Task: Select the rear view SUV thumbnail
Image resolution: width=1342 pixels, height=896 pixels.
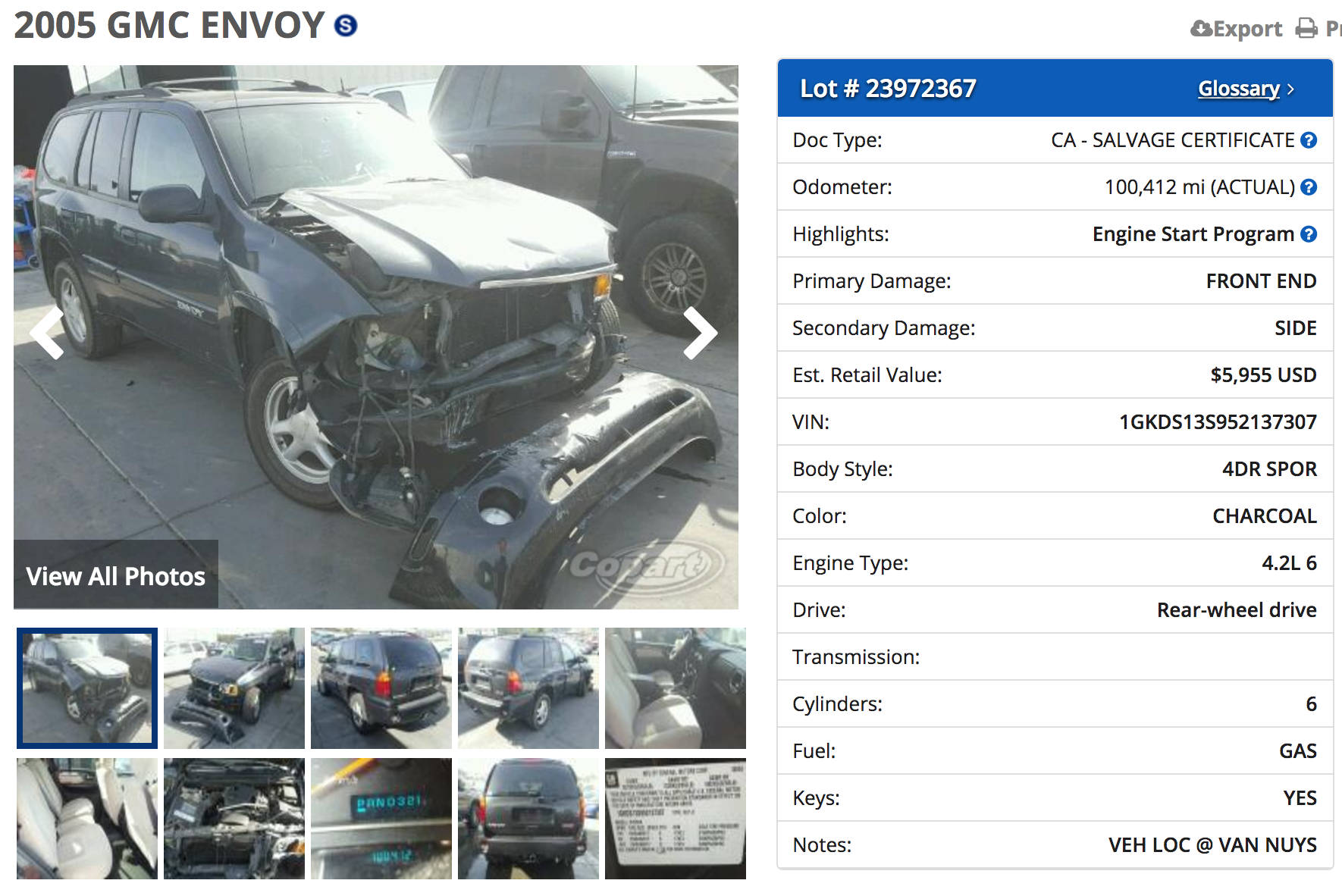Action: (528, 819)
